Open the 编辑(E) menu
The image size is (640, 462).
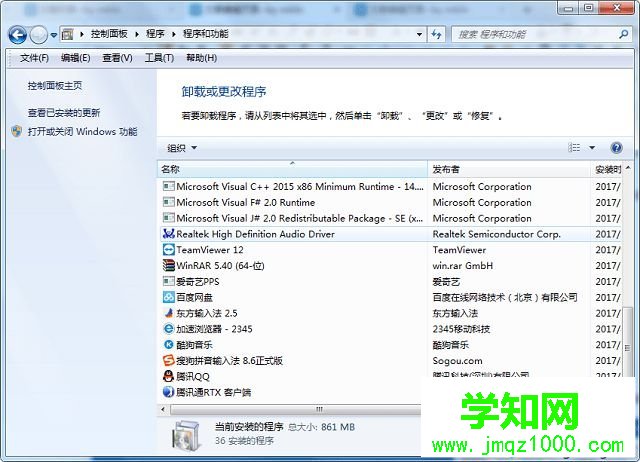point(76,58)
